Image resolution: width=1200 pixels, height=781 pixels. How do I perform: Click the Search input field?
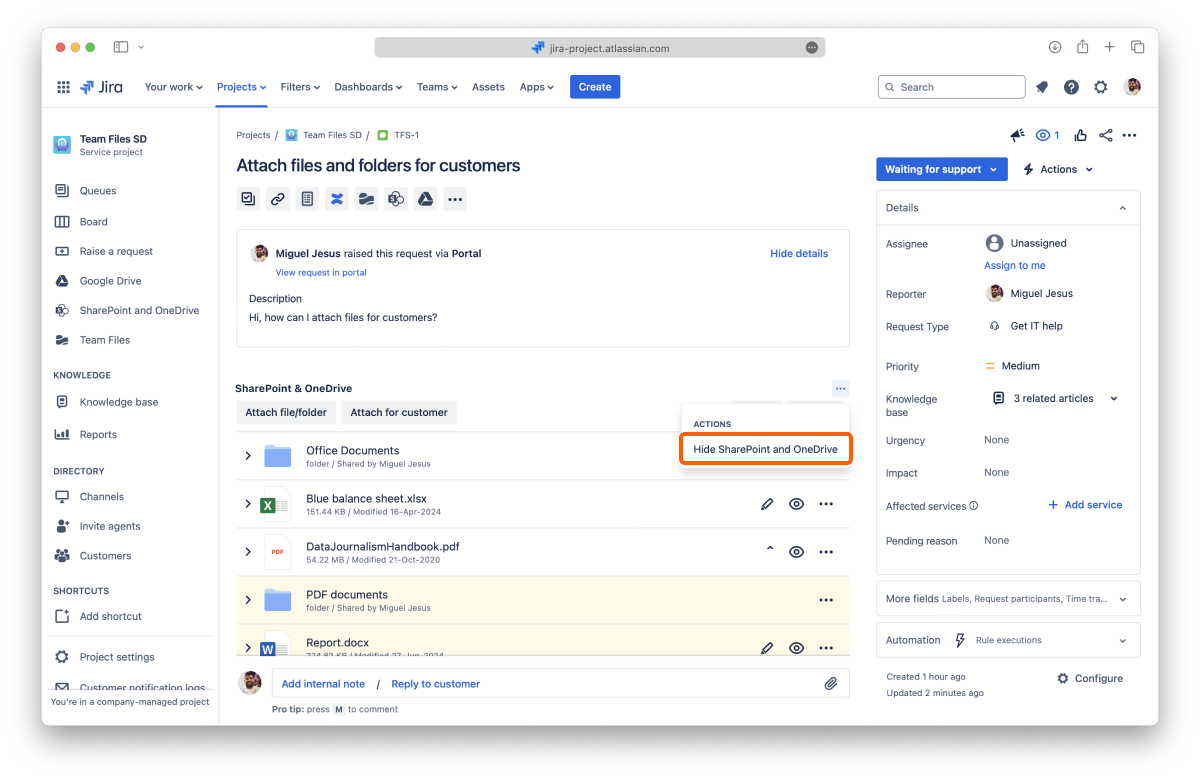[x=951, y=87]
